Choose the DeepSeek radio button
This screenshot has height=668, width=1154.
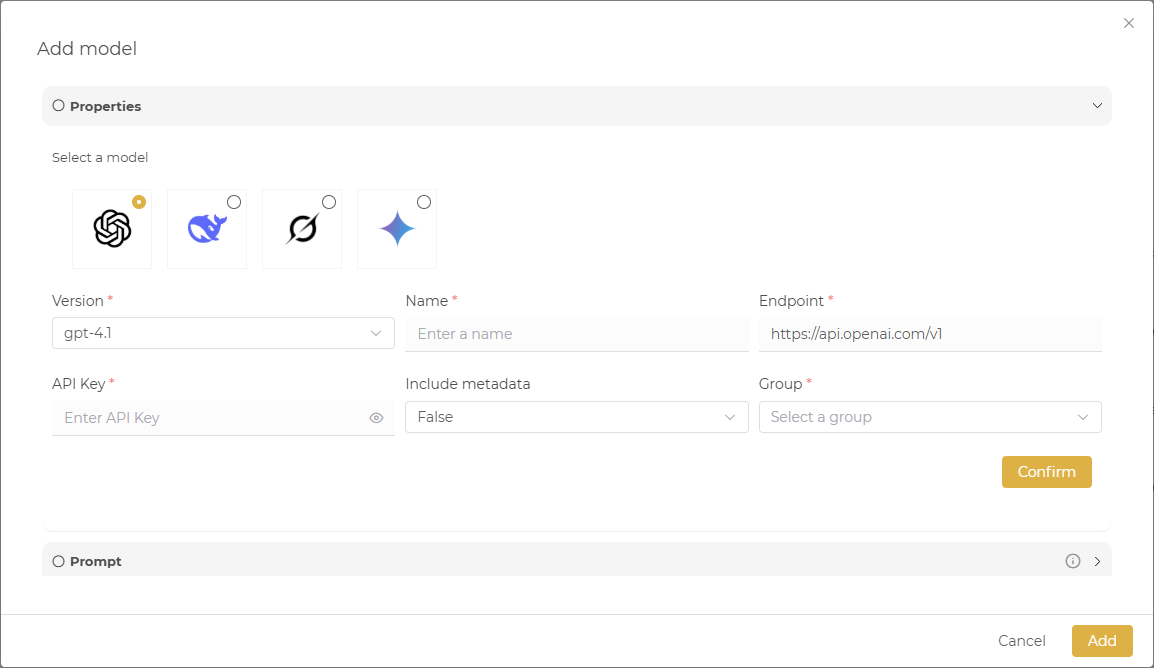234,202
